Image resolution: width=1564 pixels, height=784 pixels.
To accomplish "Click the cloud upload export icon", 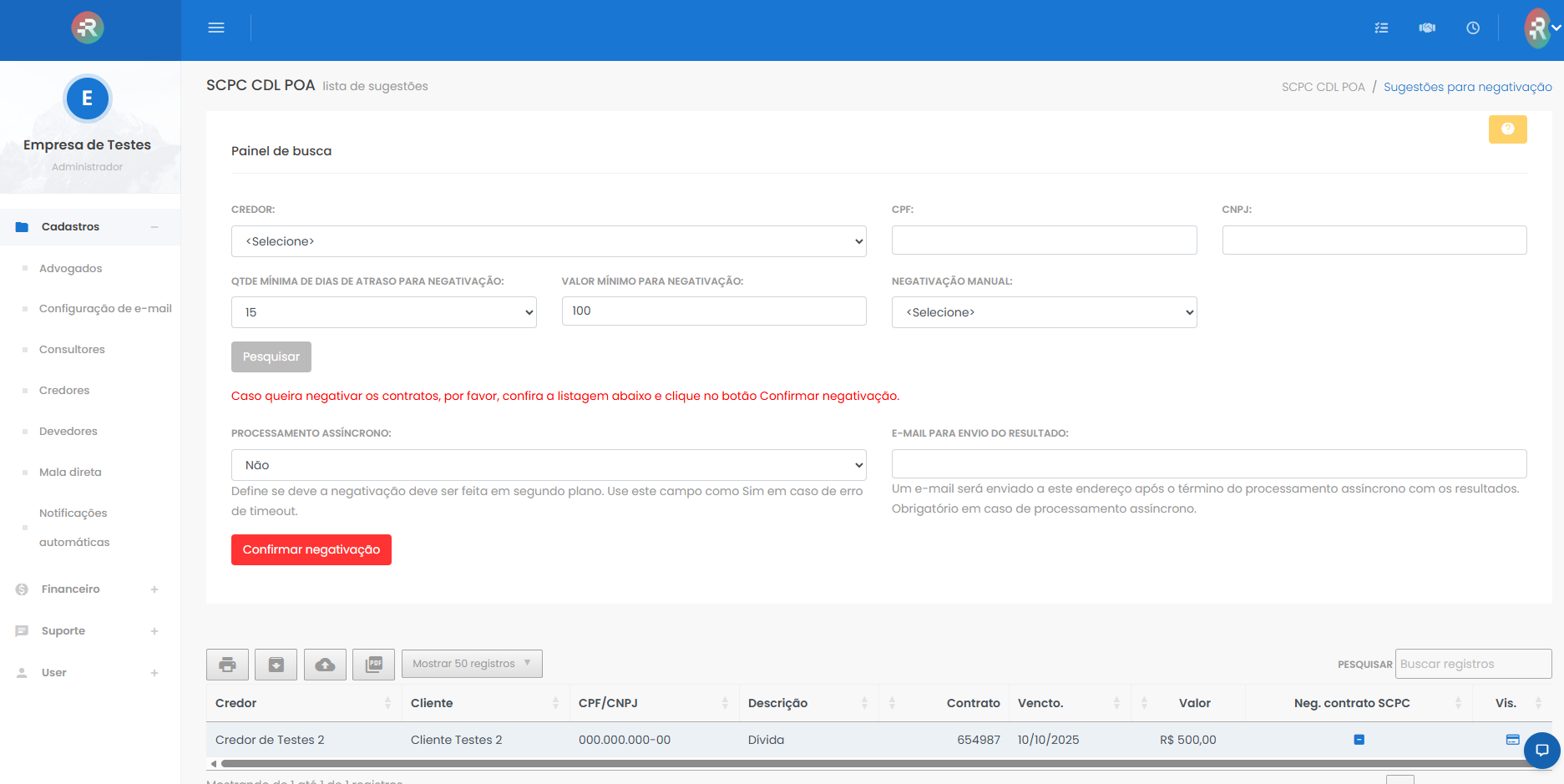I will click(325, 665).
